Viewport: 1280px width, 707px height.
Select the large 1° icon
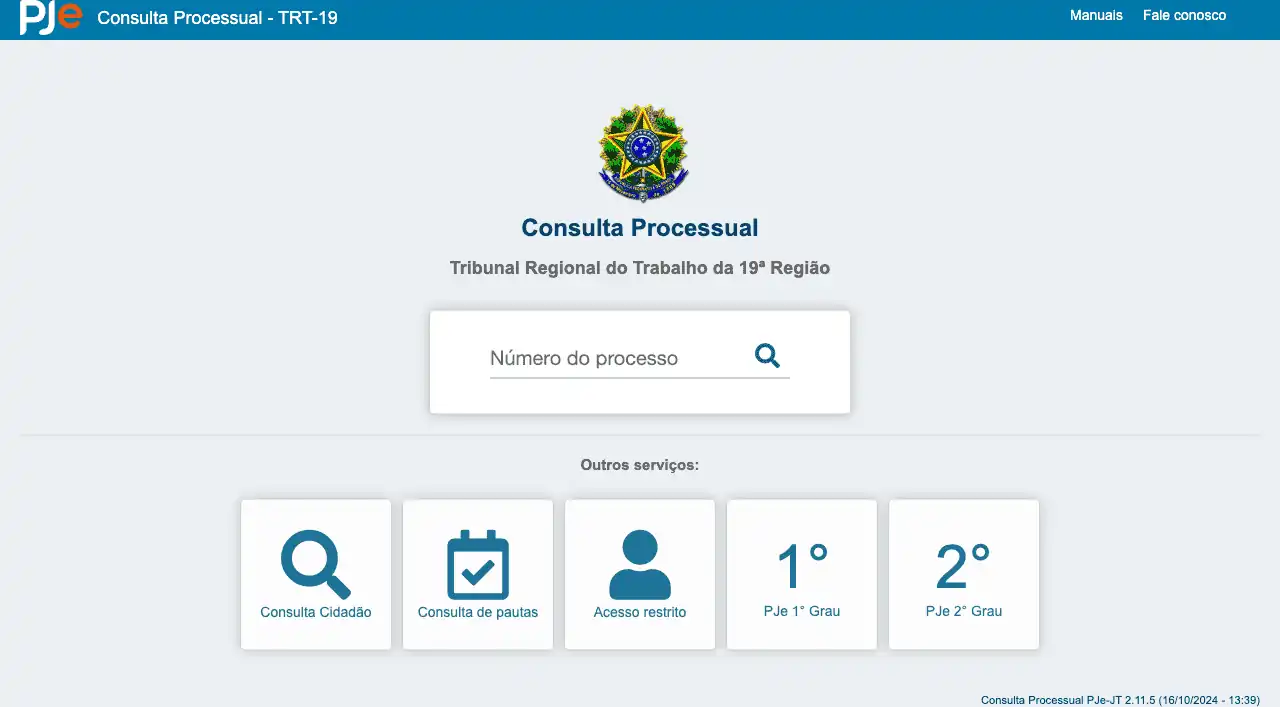(802, 566)
